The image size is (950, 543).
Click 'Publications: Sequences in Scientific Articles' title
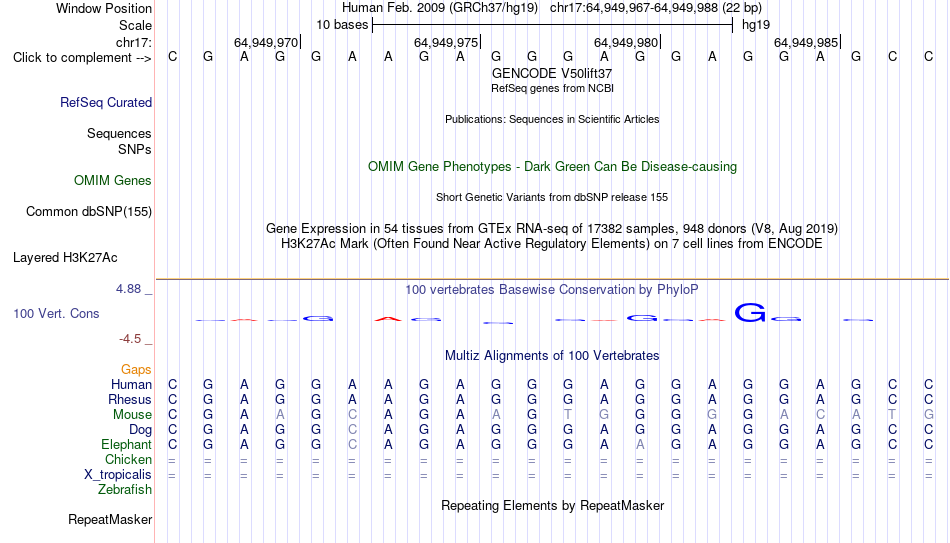(x=552, y=119)
